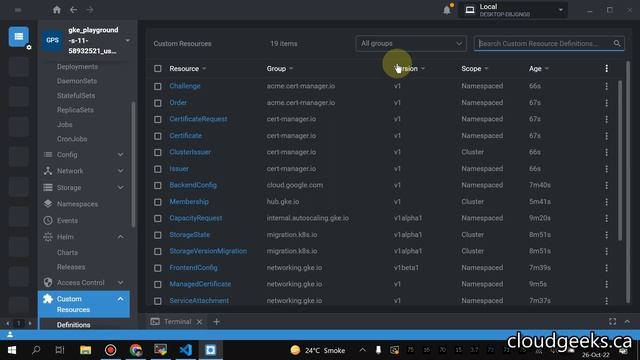Open the All groups dropdown

(411, 43)
